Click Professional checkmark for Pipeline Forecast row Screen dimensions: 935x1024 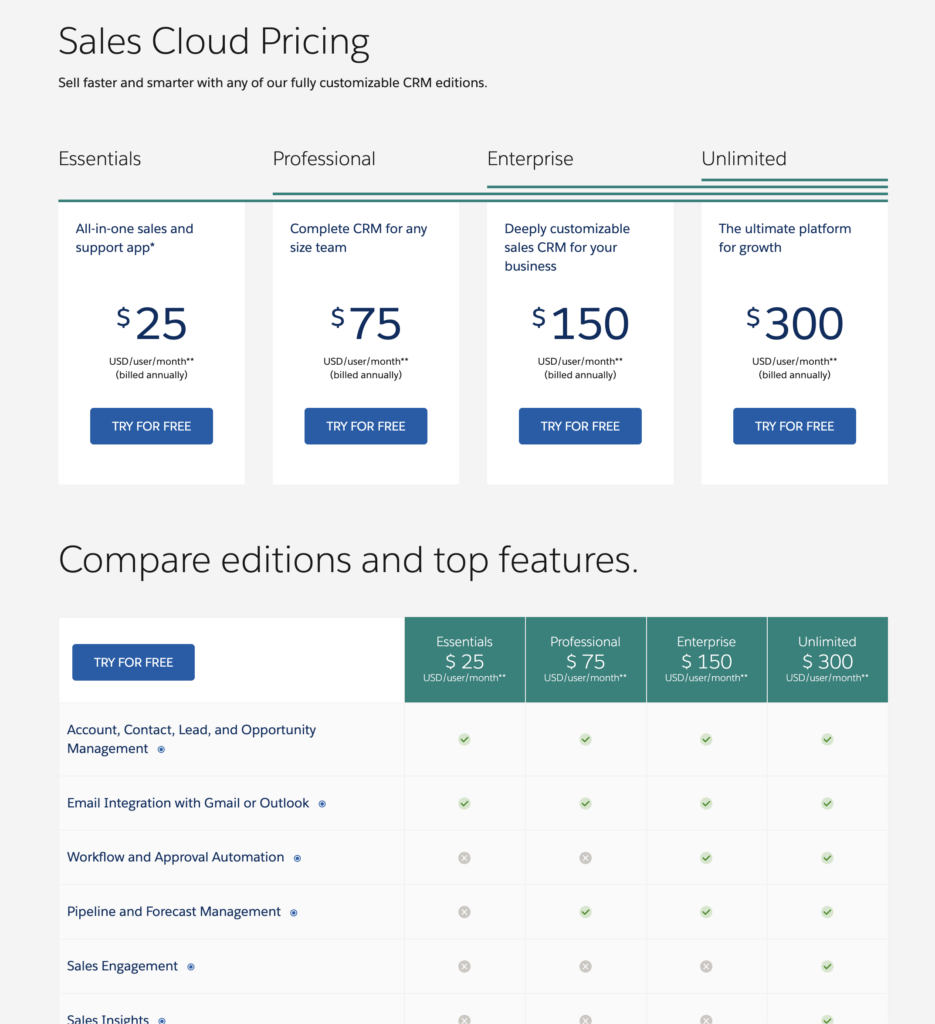pos(586,912)
